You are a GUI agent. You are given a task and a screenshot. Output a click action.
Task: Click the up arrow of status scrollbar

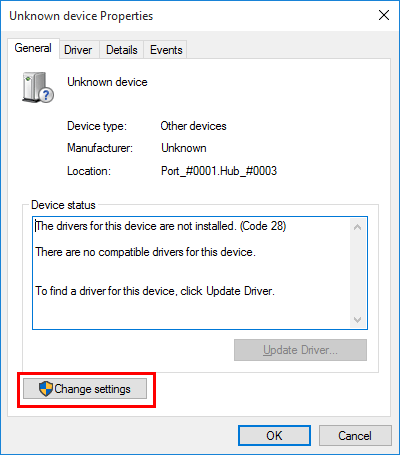(x=358, y=227)
